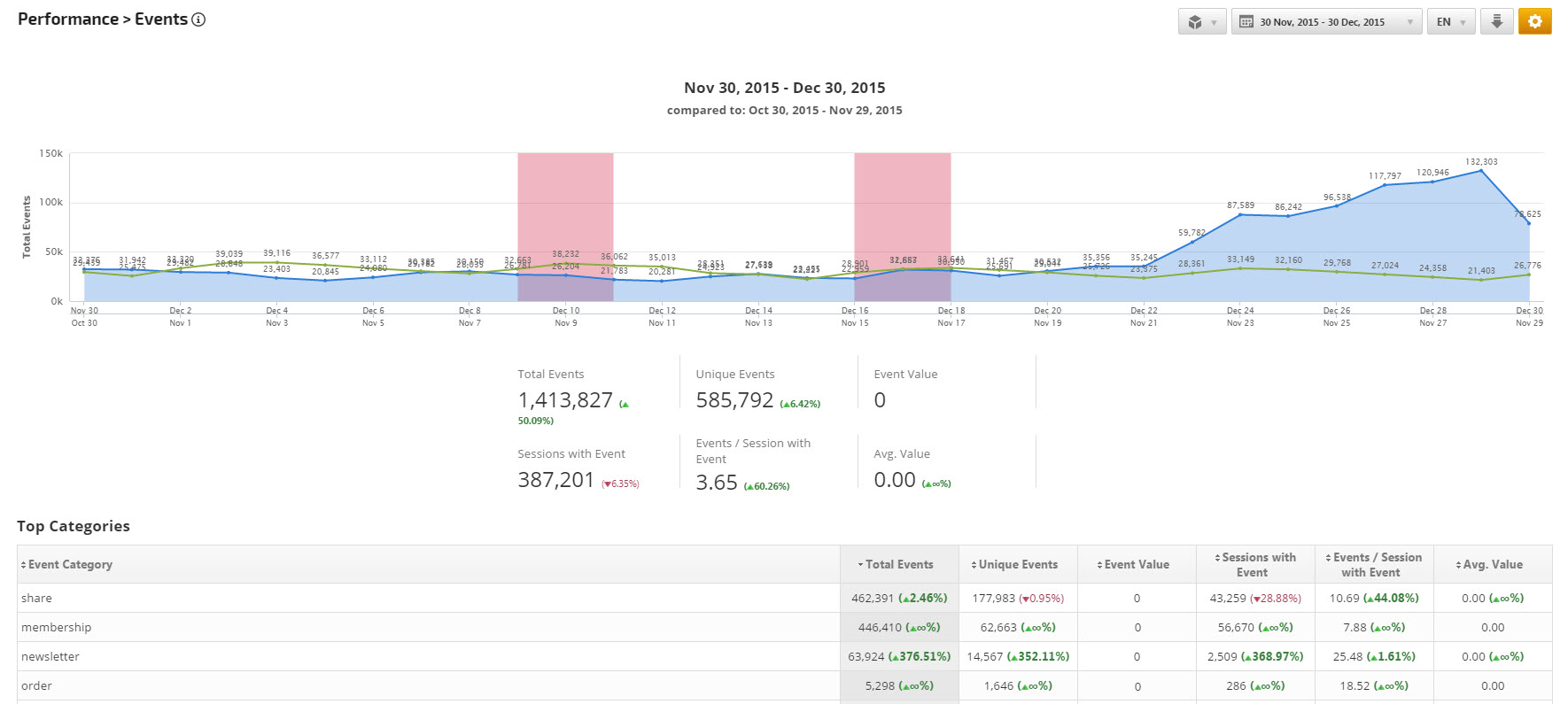Click the download export arrow icon
The width and height of the screenshot is (1568, 704).
pyautogui.click(x=1496, y=22)
